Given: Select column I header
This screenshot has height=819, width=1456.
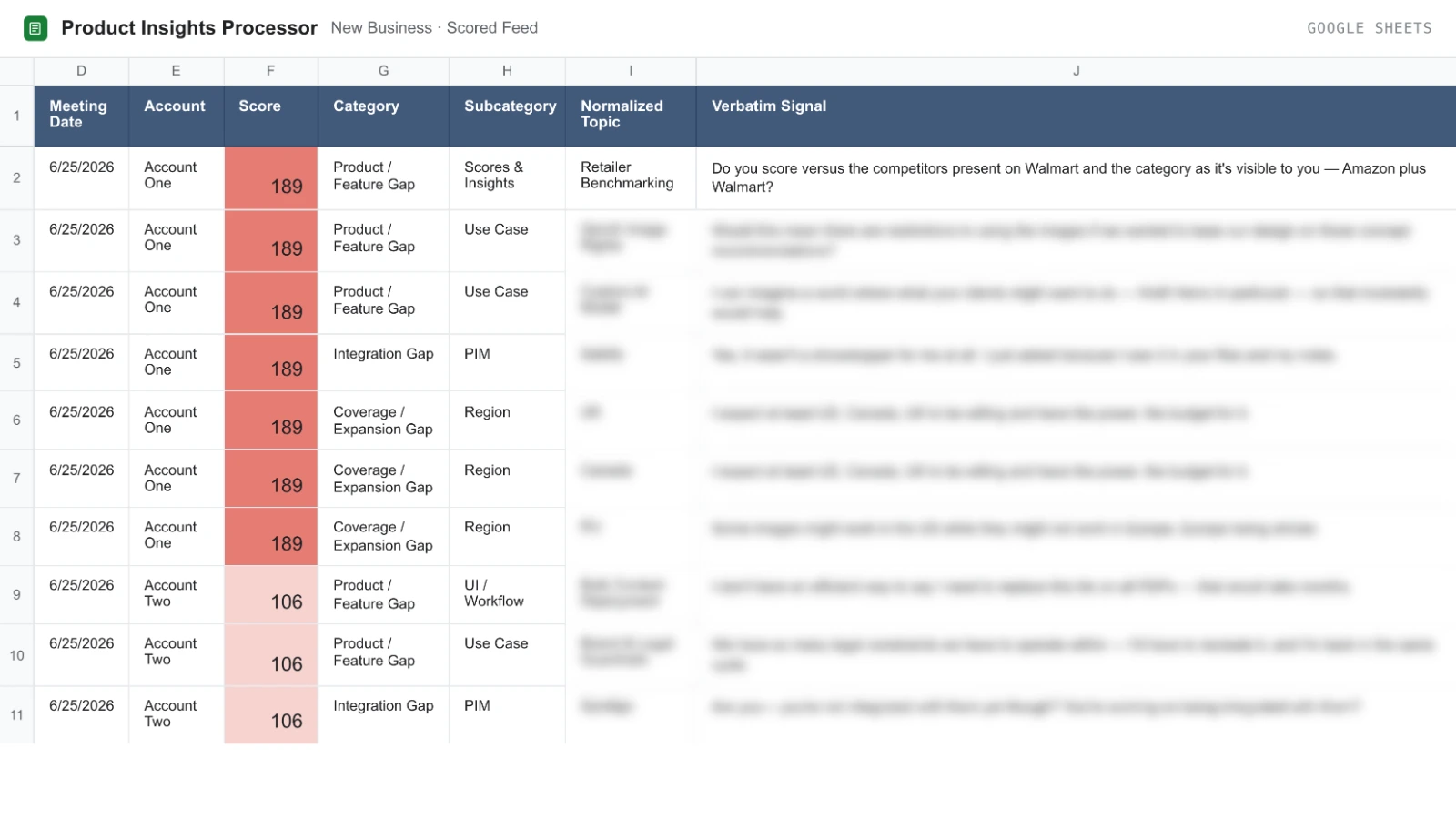Looking at the screenshot, I should pyautogui.click(x=632, y=71).
